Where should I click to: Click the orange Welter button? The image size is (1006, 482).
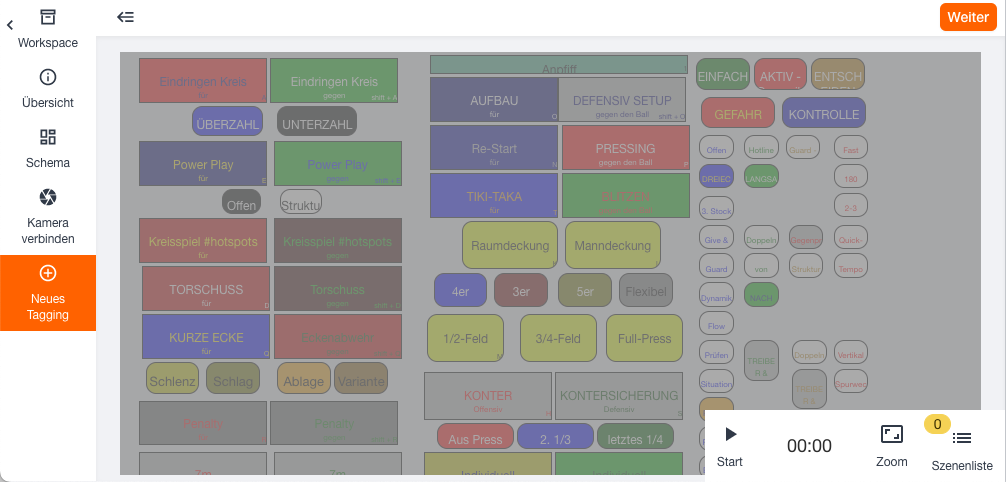point(967,17)
